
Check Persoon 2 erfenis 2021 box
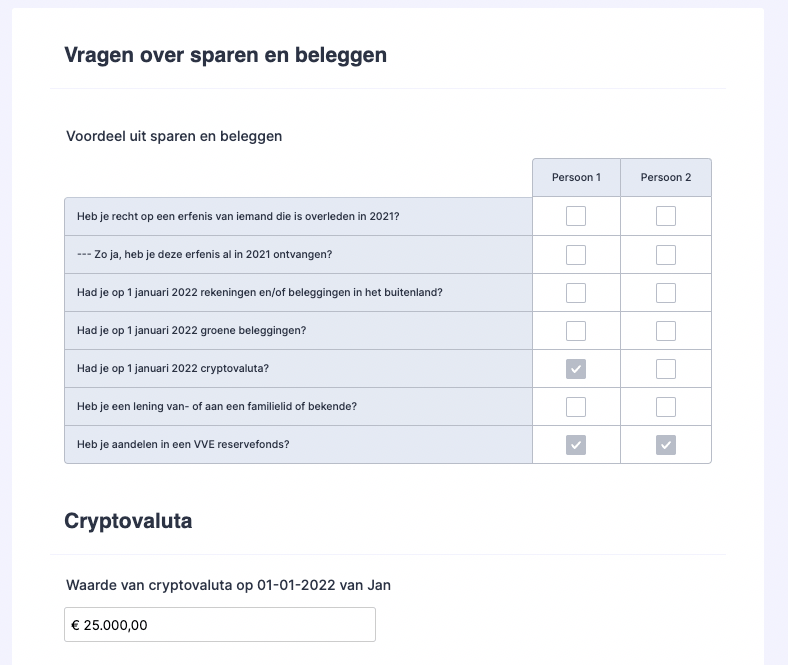coord(666,216)
